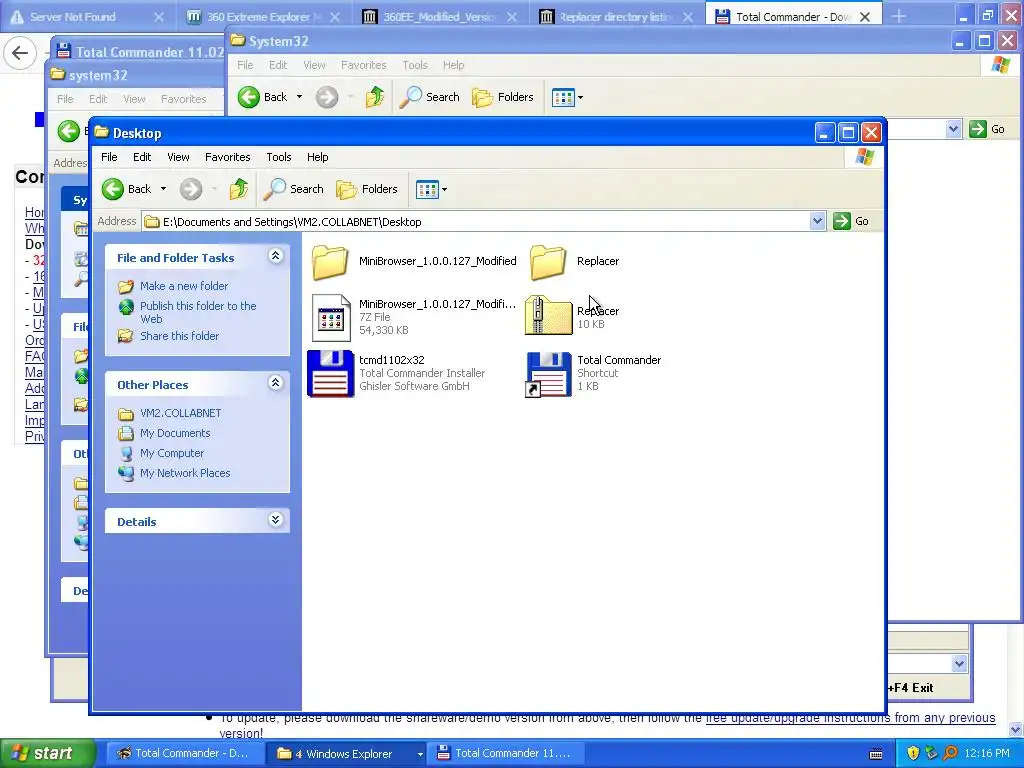Open File menu in System32 window

pyautogui.click(x=245, y=65)
